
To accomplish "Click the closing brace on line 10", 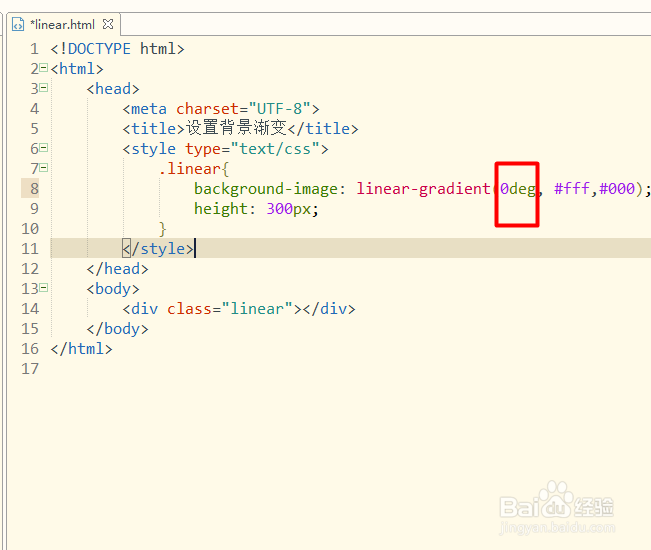I will point(162,229).
